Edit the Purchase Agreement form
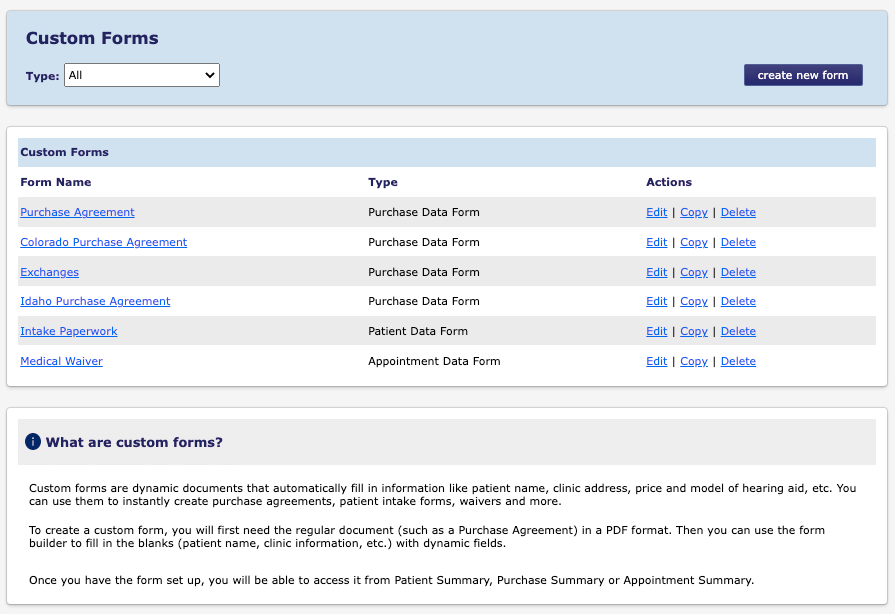 (x=656, y=212)
